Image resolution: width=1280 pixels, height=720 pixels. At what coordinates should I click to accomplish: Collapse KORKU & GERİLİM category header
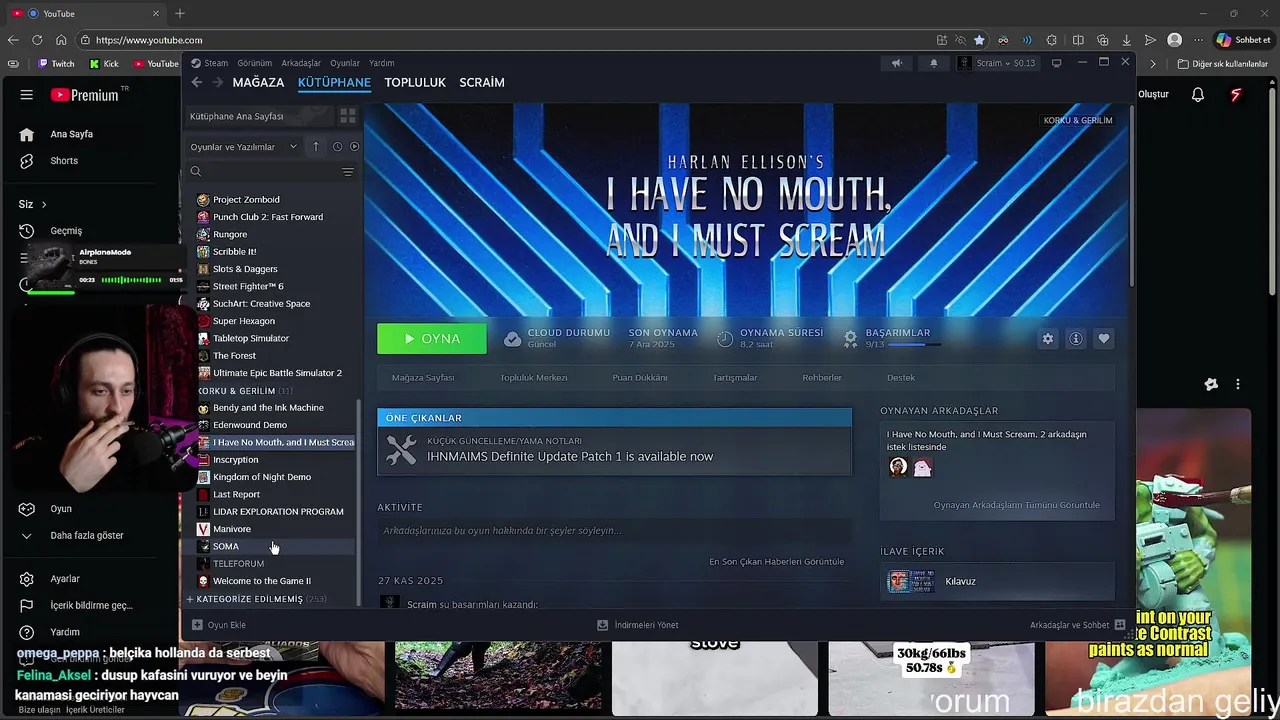(x=245, y=391)
